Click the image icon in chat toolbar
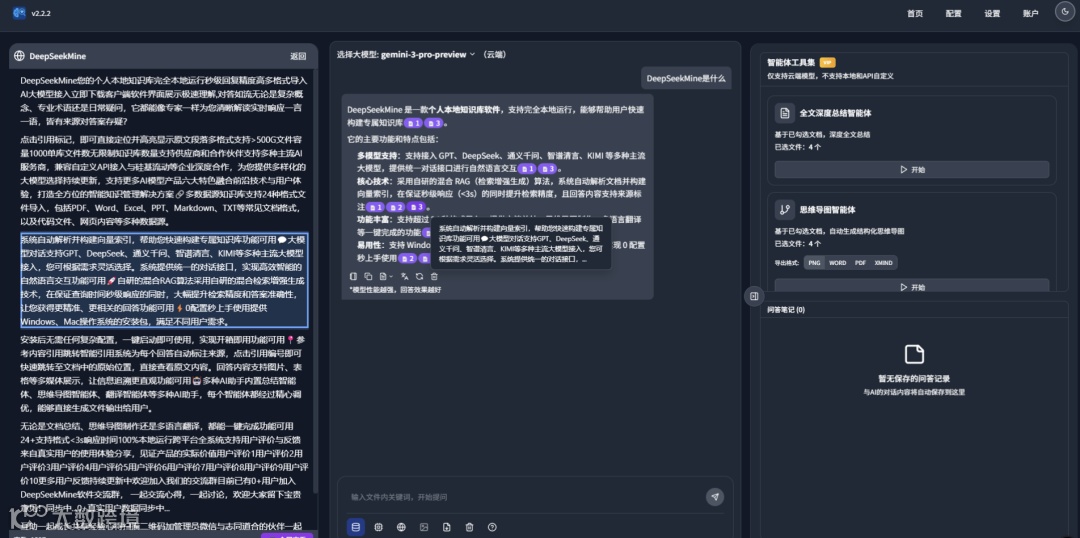Image resolution: width=1080 pixels, height=538 pixels. point(424,527)
